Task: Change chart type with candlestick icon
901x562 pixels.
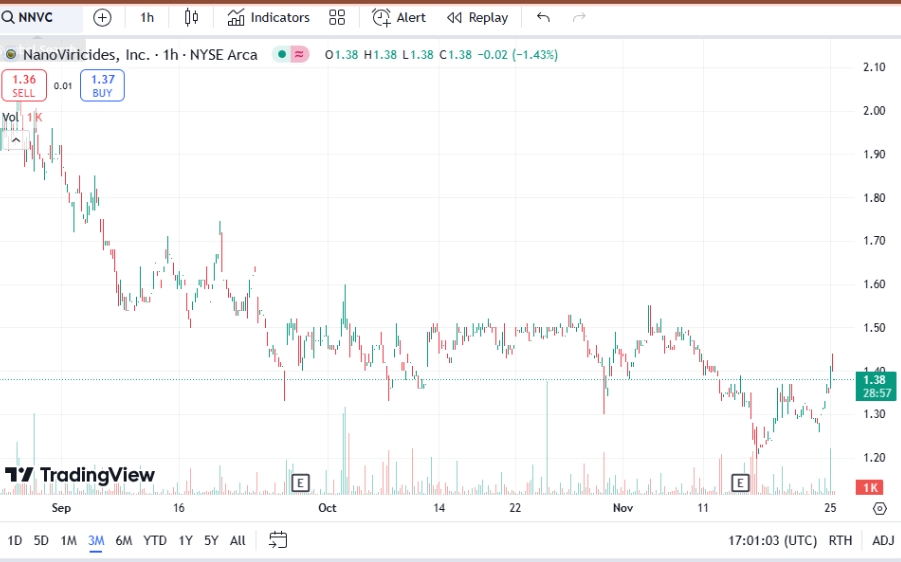Action: [191, 18]
